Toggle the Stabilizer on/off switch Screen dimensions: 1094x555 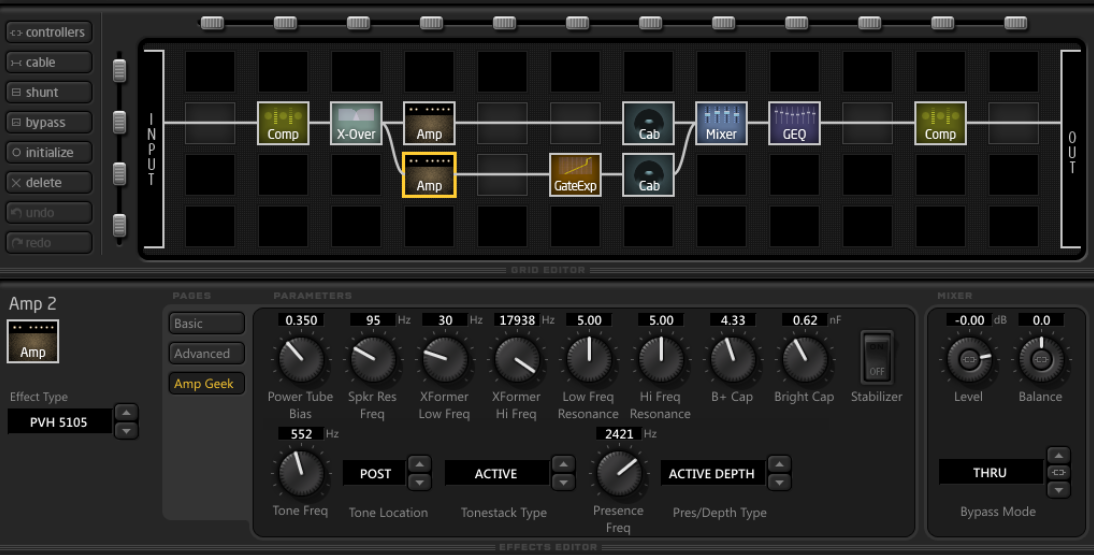[876, 358]
